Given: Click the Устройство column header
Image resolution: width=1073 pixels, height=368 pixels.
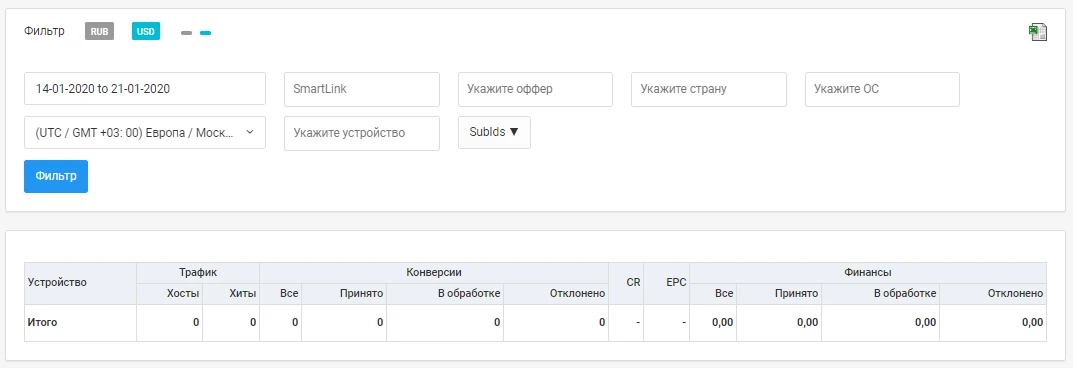Looking at the screenshot, I should click(80, 282).
